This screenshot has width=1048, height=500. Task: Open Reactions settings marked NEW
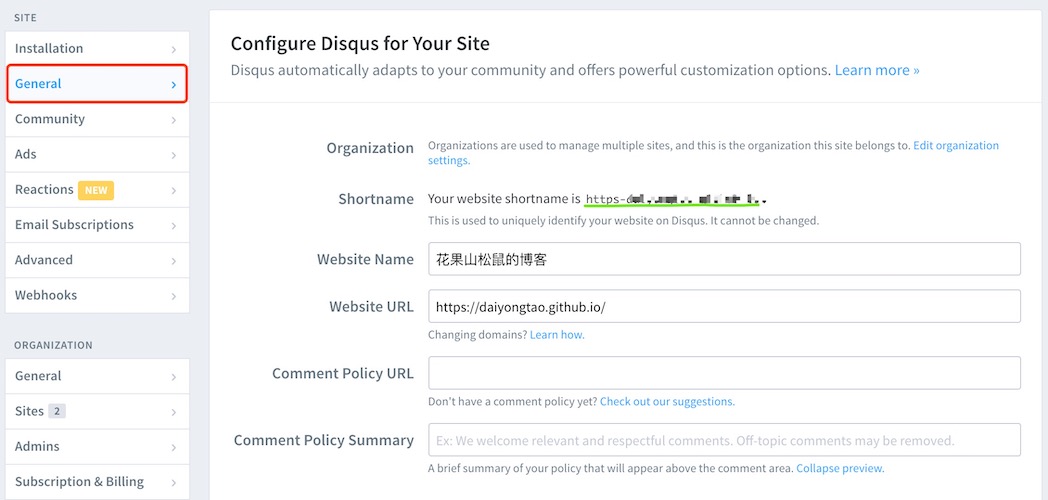tap(98, 190)
